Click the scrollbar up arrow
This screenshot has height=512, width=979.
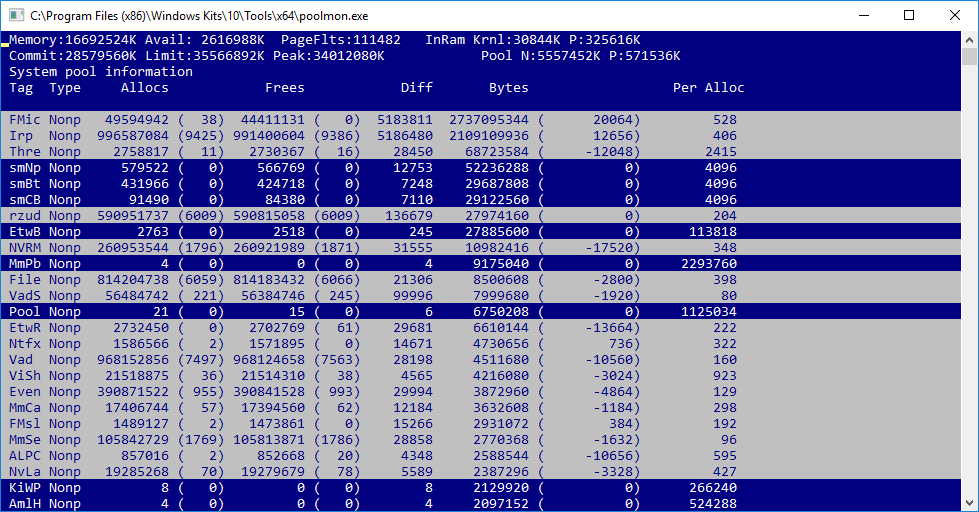click(969, 40)
